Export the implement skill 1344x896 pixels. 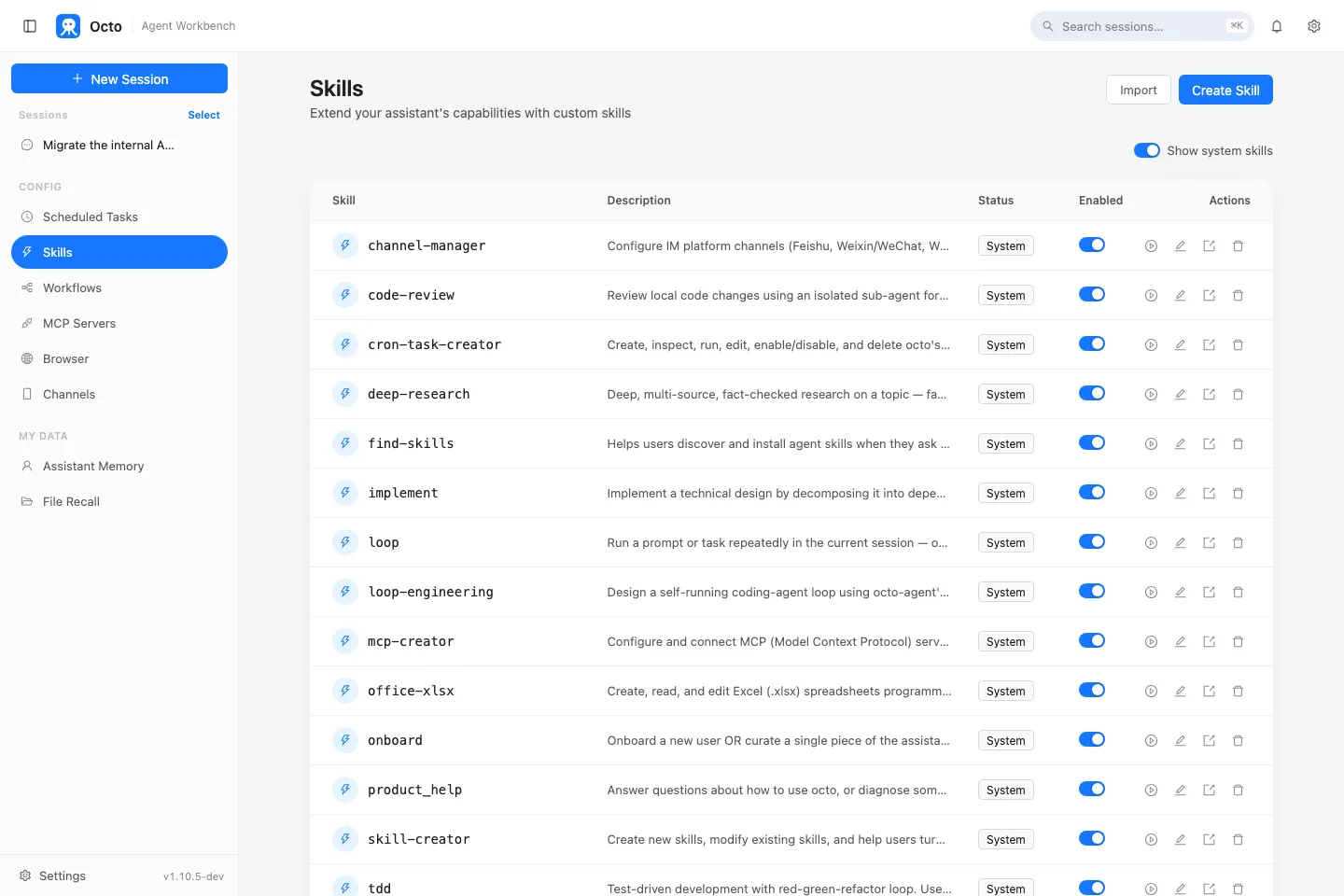1209,494
